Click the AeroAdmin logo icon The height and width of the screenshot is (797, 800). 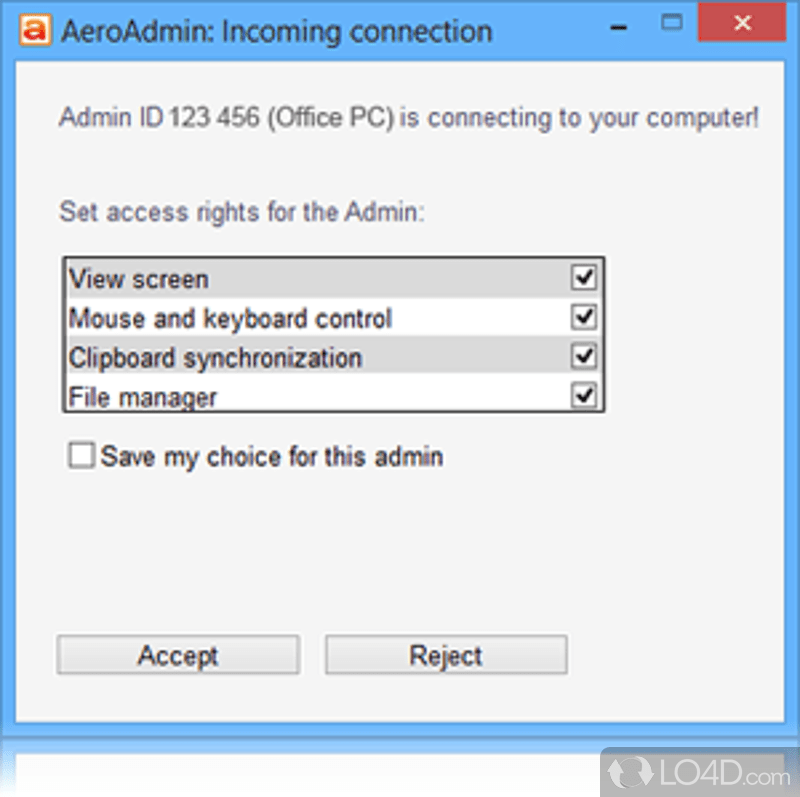click(36, 30)
